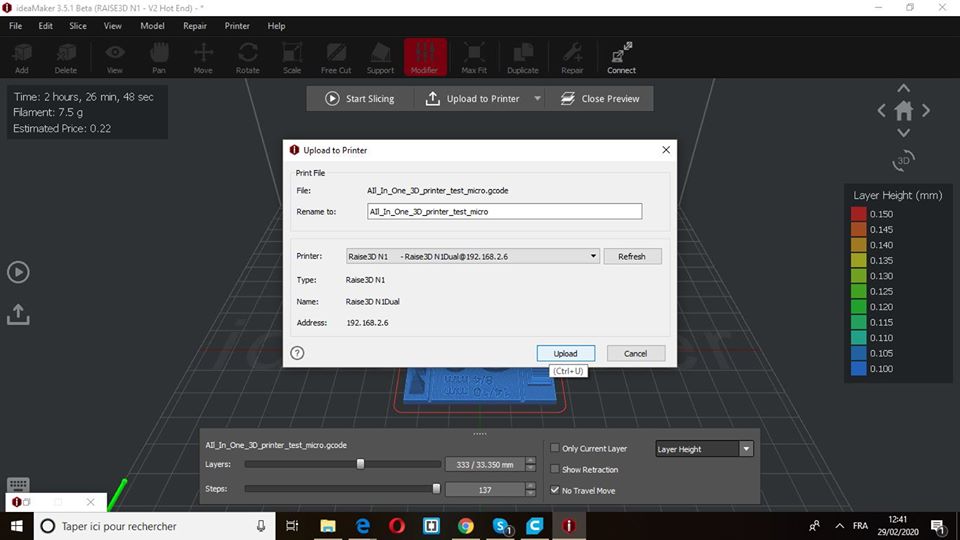The image size is (960, 540).
Task: Click the Steps value field 137
Action: click(x=485, y=490)
